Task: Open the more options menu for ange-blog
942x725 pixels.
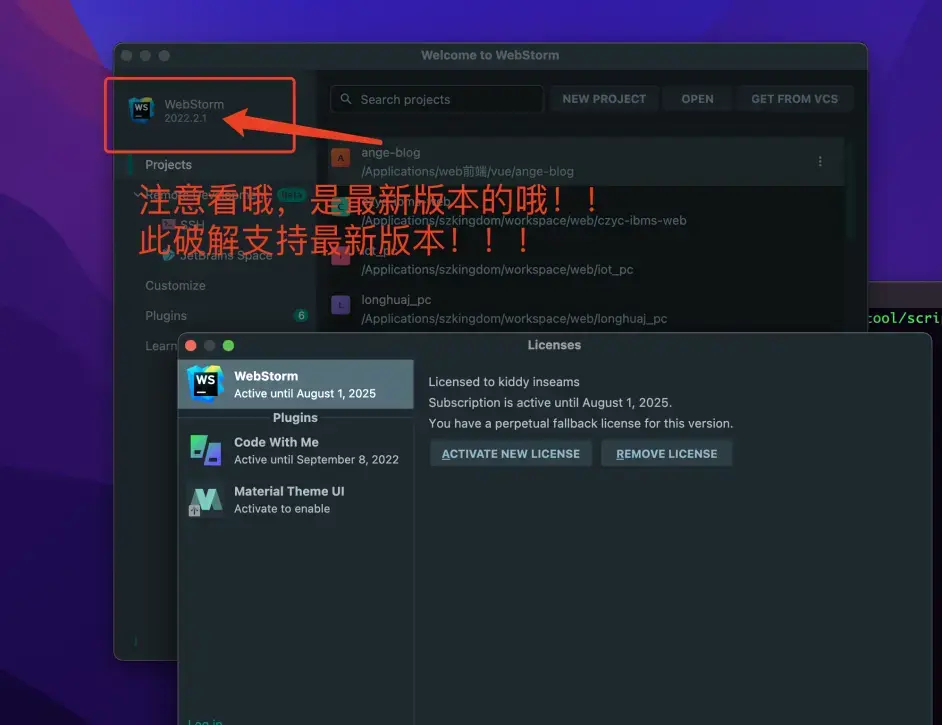Action: [819, 162]
